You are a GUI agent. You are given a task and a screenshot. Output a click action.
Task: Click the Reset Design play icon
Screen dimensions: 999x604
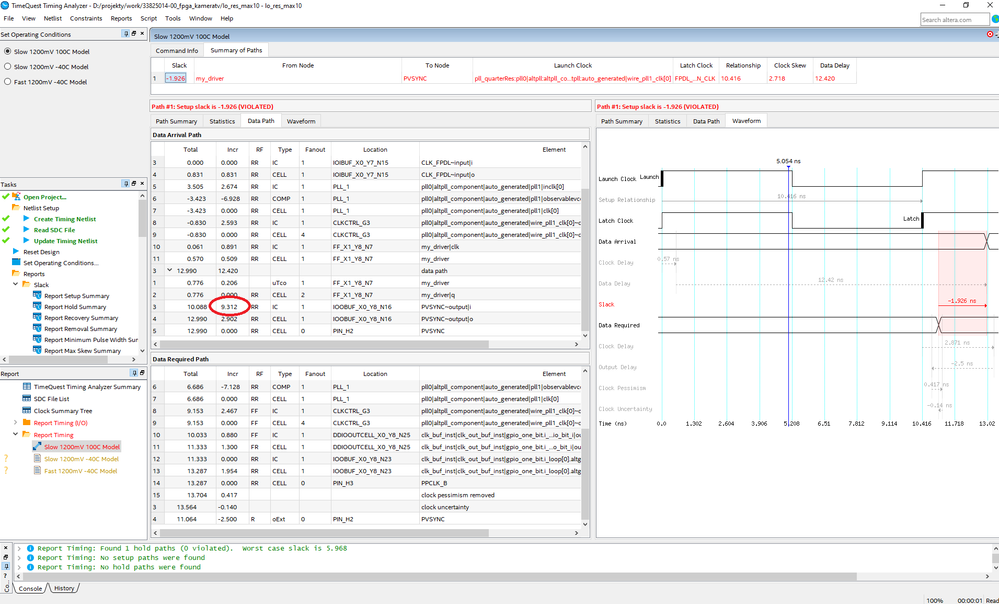[16, 252]
